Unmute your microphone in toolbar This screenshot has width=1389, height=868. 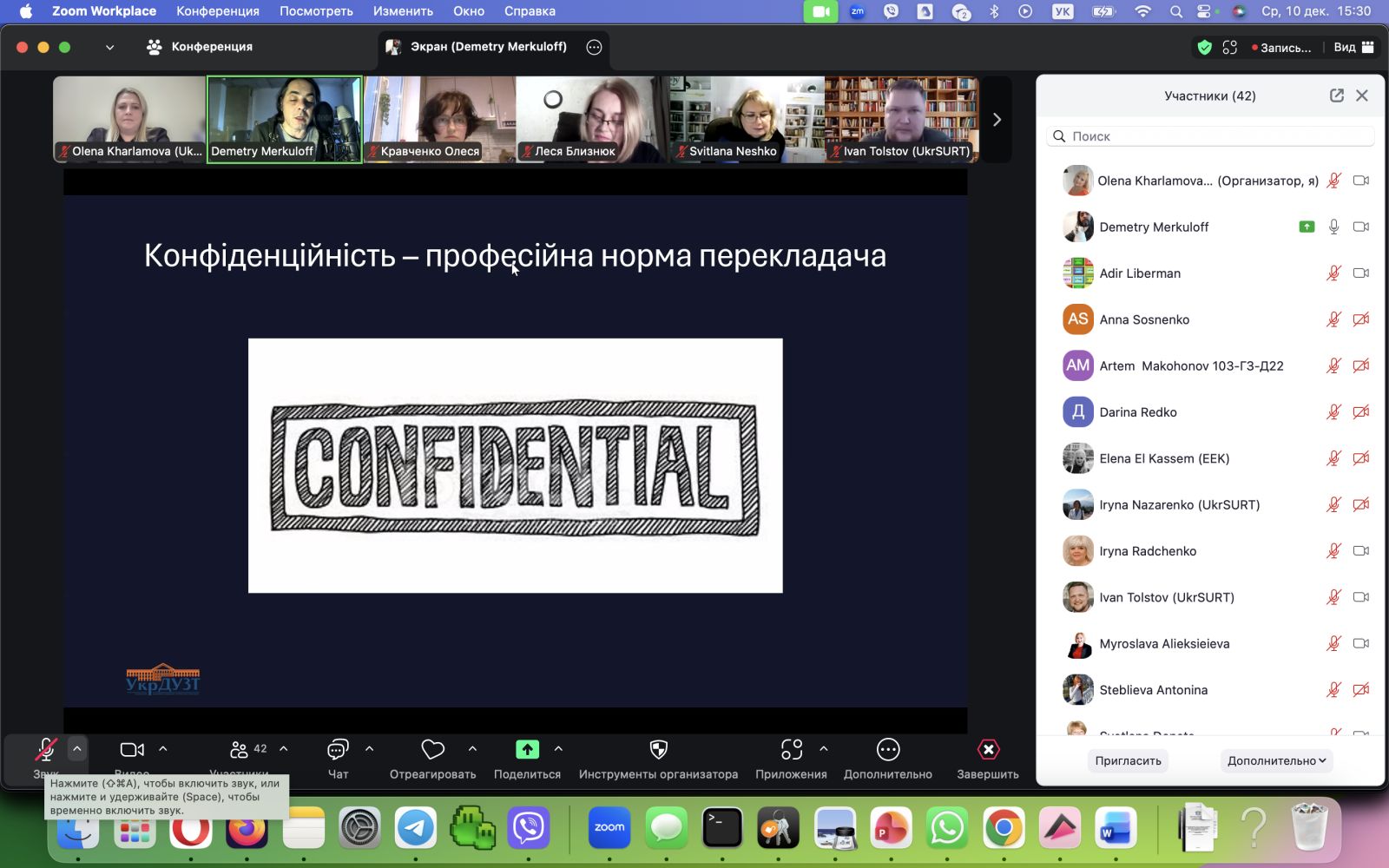point(45,750)
